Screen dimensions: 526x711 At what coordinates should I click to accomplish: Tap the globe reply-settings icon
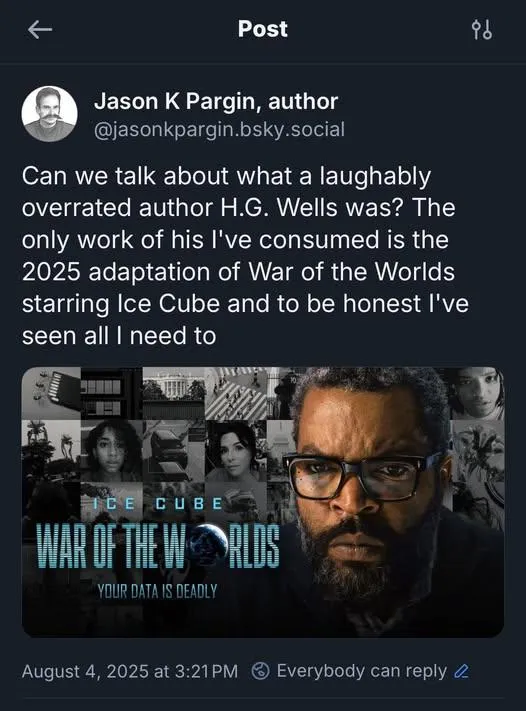pos(261,671)
